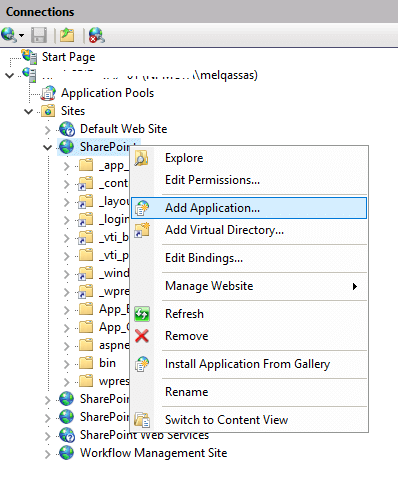Screen dimensions: 398x494
Task: Click the selected SharePoint site globe icon
Action: click(67, 147)
